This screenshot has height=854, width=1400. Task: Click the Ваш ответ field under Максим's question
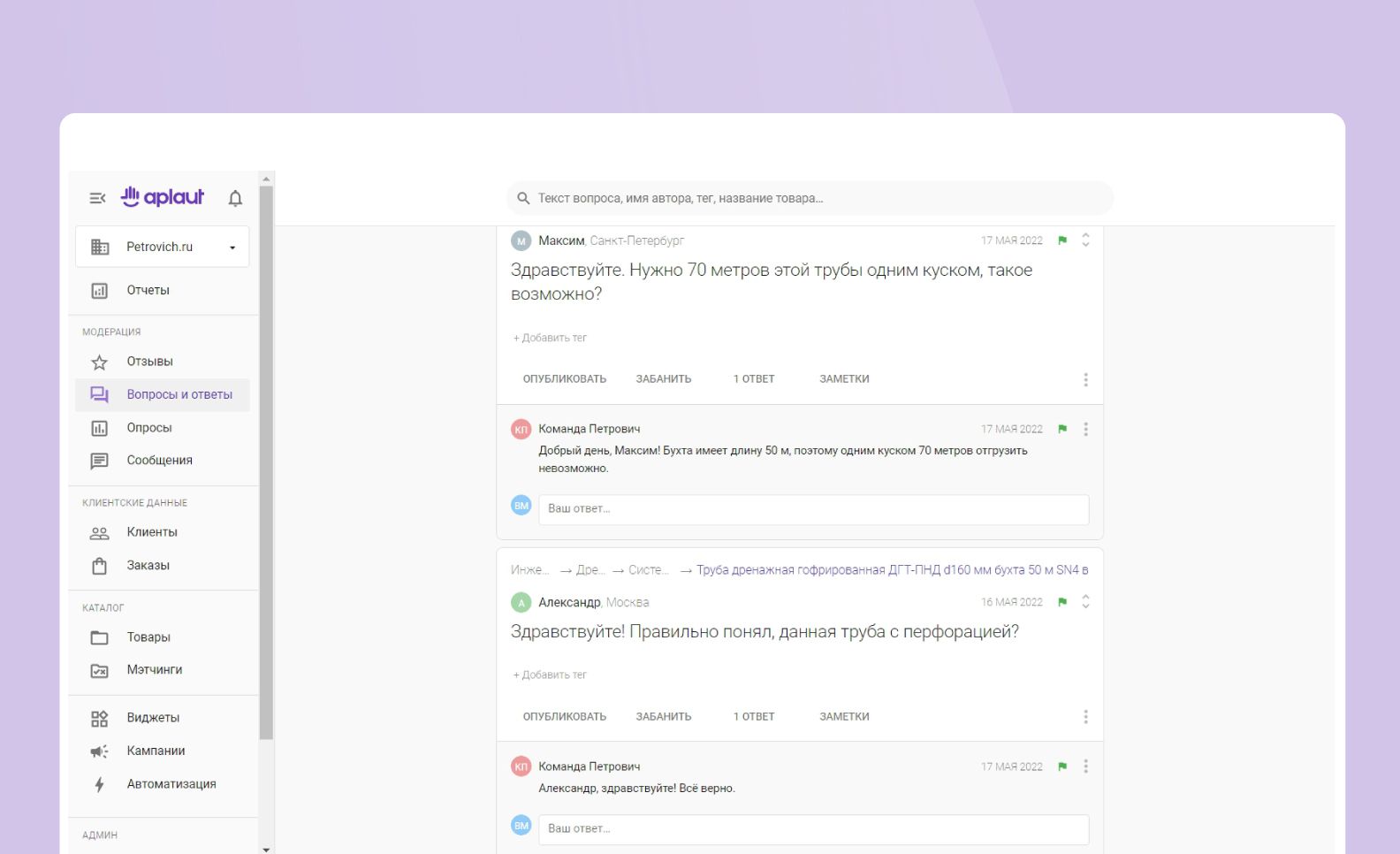point(813,509)
